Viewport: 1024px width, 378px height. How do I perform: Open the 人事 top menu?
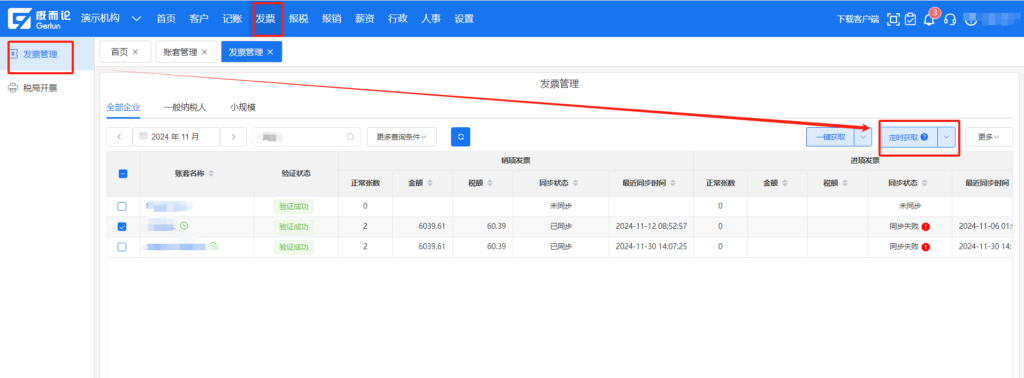[x=430, y=18]
